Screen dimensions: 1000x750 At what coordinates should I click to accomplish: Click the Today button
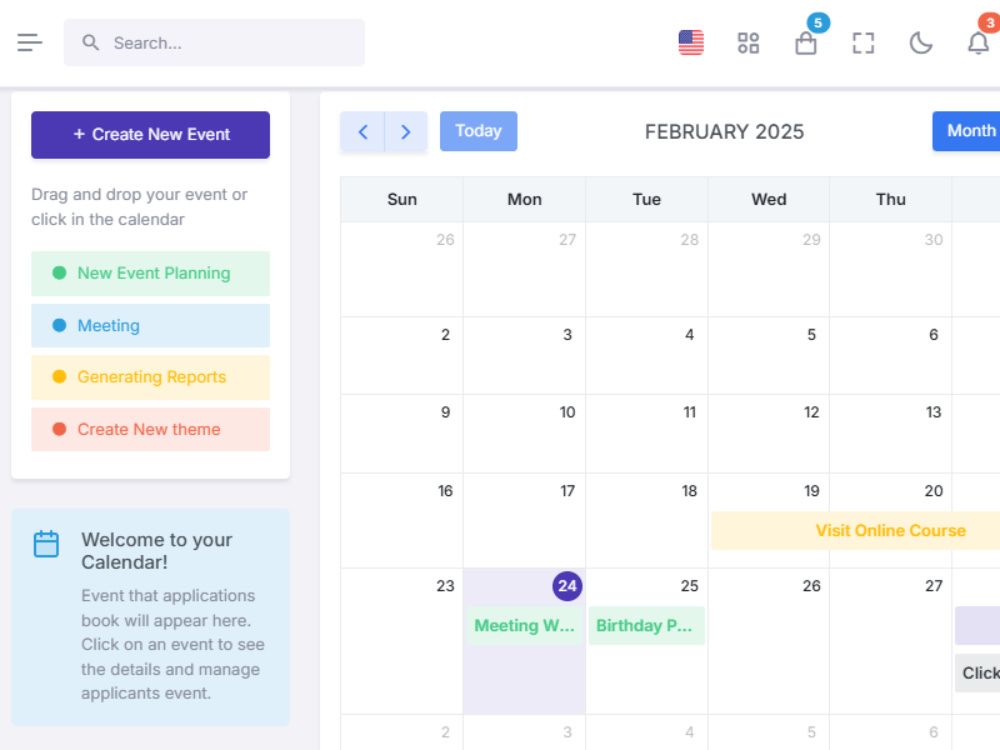click(x=478, y=131)
